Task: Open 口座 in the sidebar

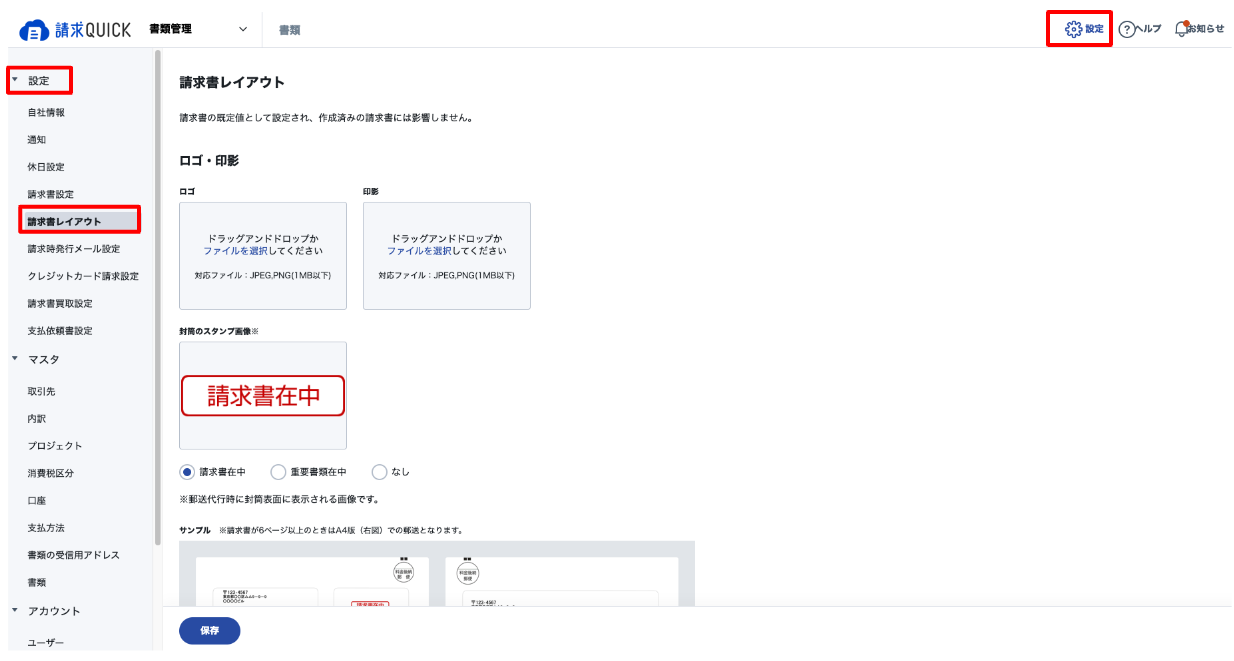Action: pos(37,500)
